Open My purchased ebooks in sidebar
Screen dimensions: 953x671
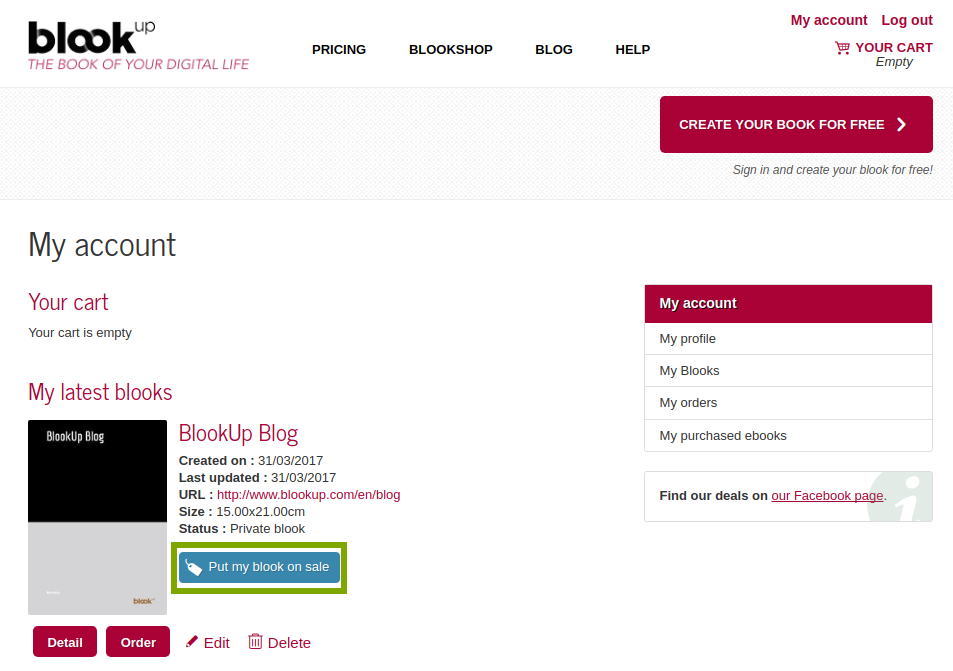pyautogui.click(x=788, y=436)
